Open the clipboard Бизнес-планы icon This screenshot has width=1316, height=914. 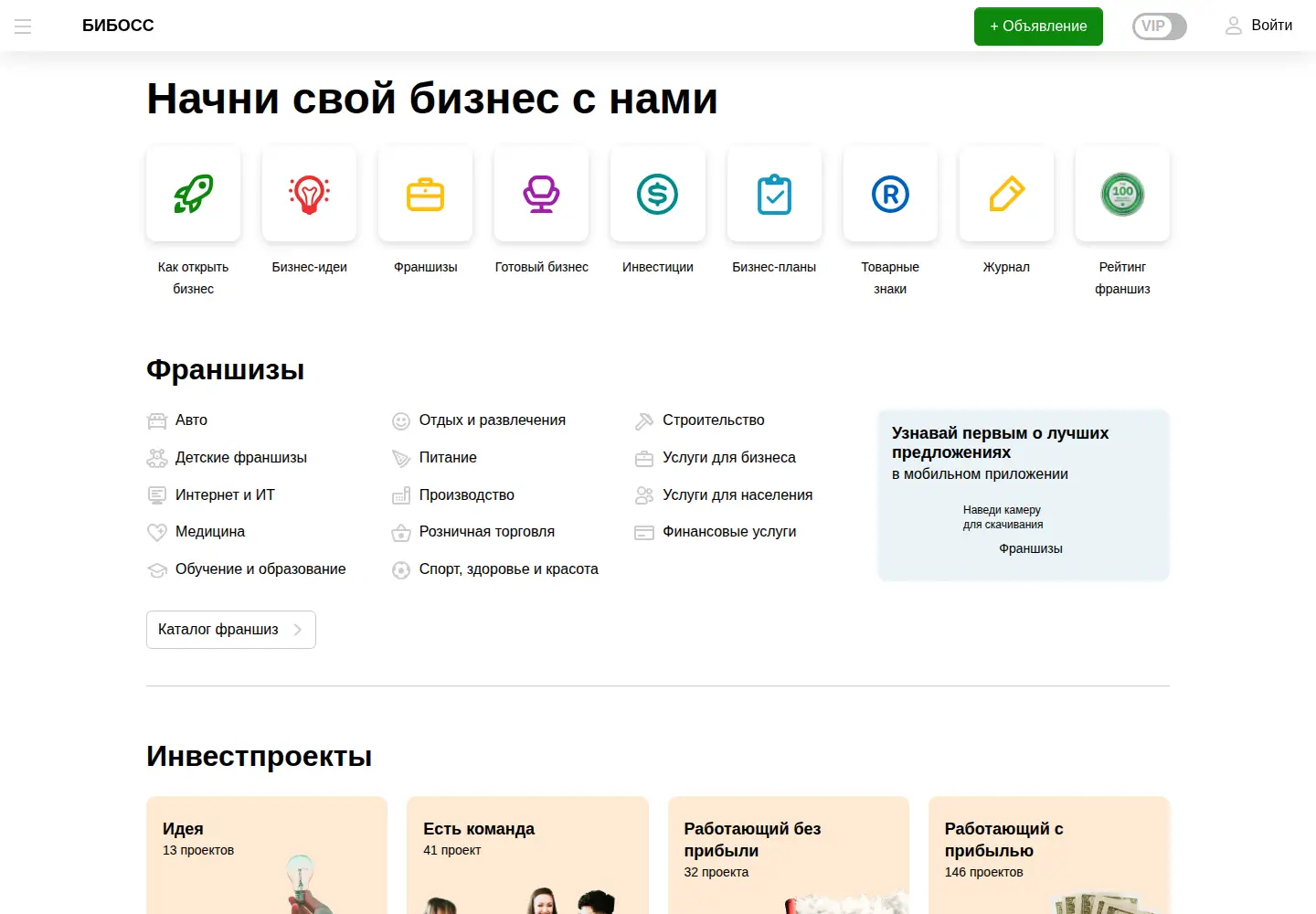click(774, 194)
